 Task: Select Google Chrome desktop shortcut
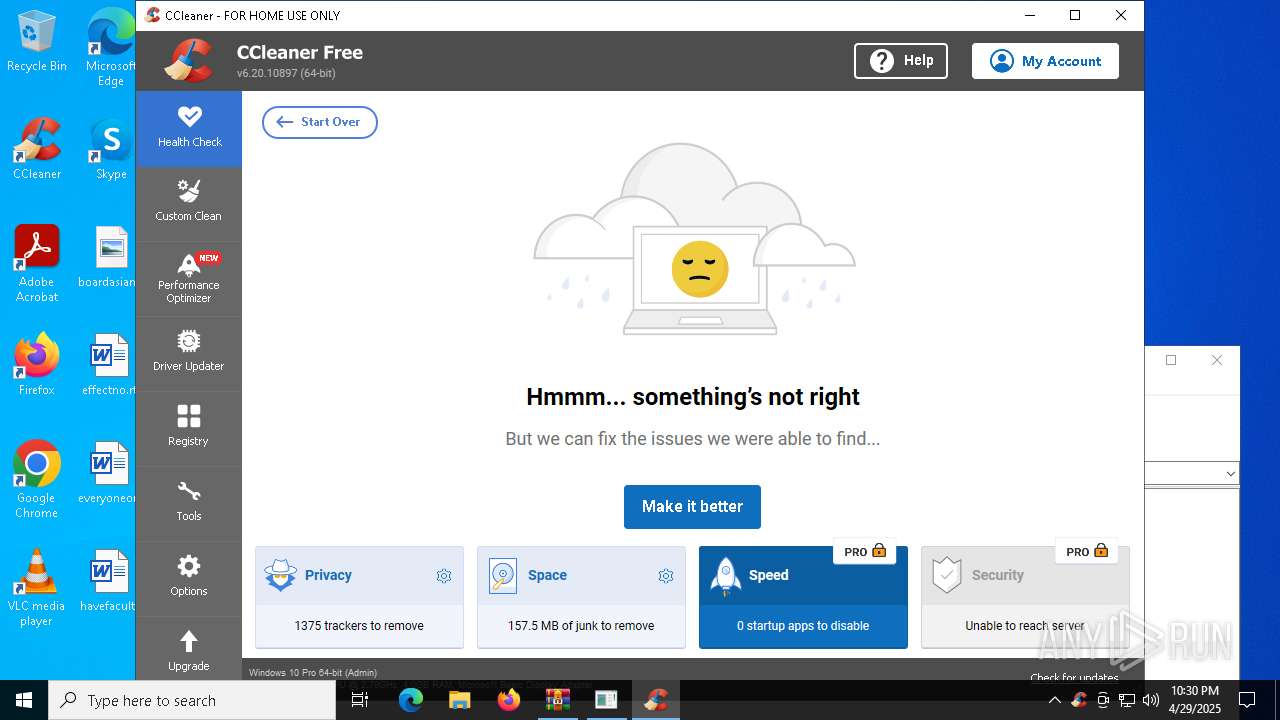click(x=37, y=480)
